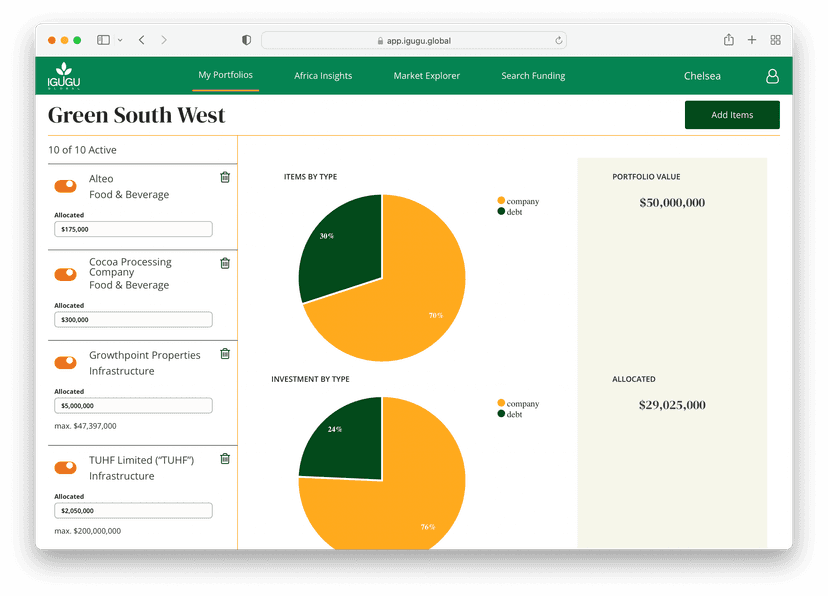The width and height of the screenshot is (828, 596).
Task: Click the Growthpoint Properties name
Action: (x=145, y=355)
